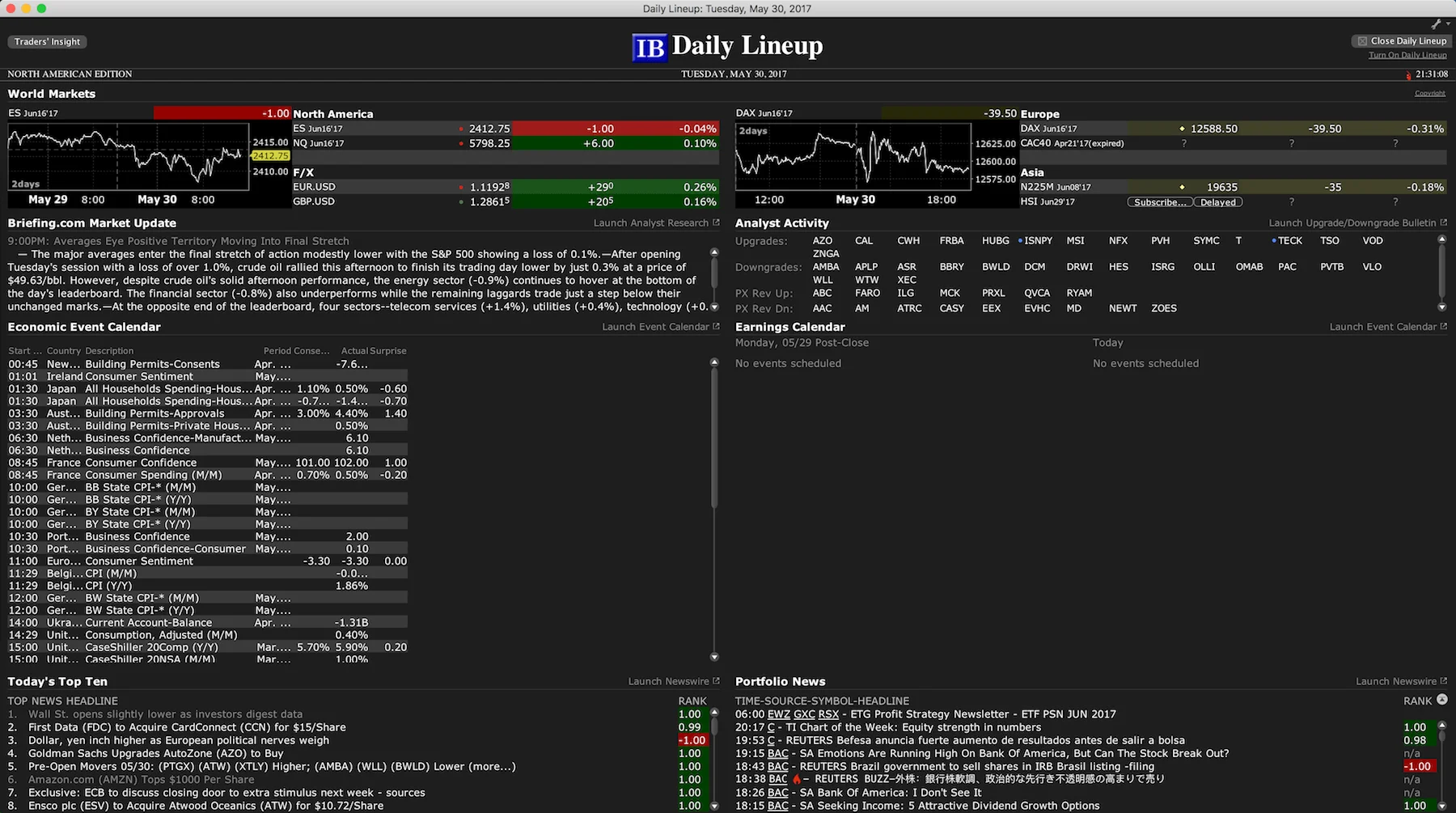This screenshot has height=813, width=1456.
Task: Click the yellow diamond on DAX row
Action: (x=1182, y=129)
